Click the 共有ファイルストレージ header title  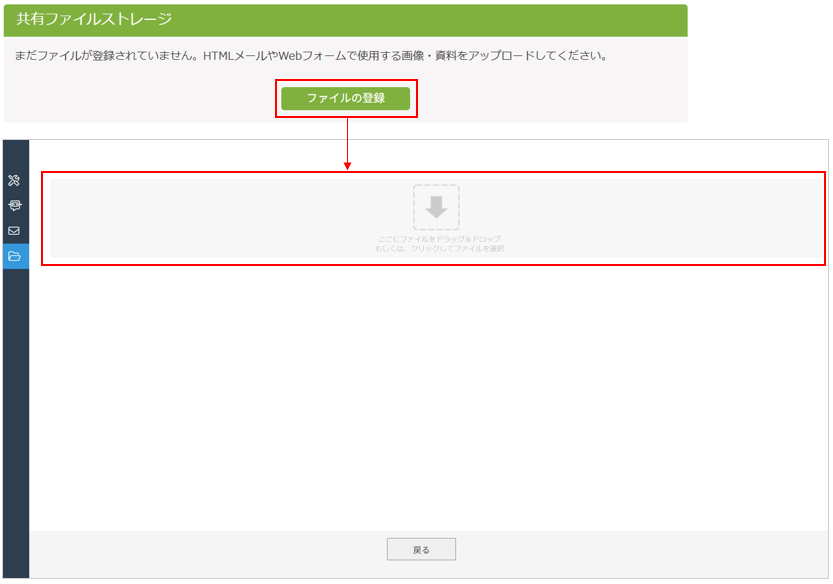tap(94, 20)
